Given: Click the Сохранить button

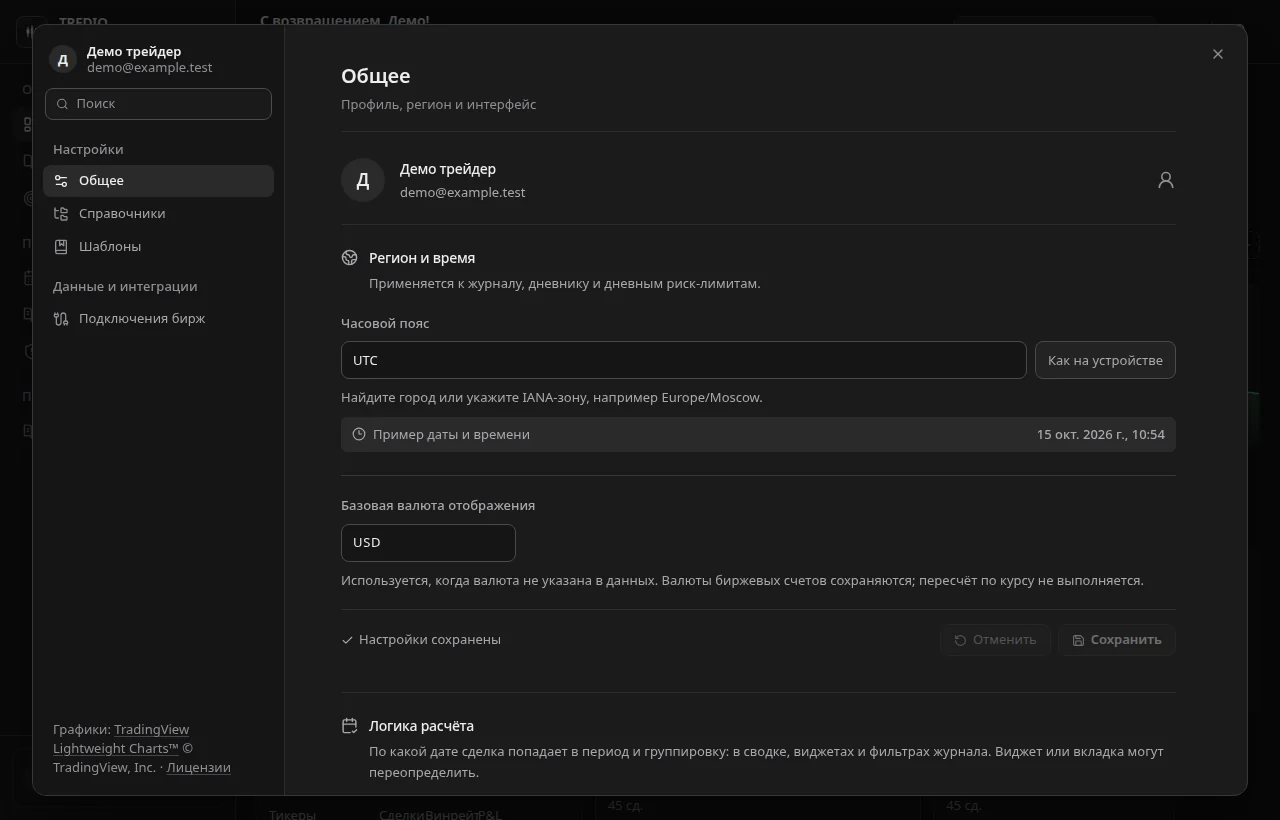Looking at the screenshot, I should coord(1116,640).
